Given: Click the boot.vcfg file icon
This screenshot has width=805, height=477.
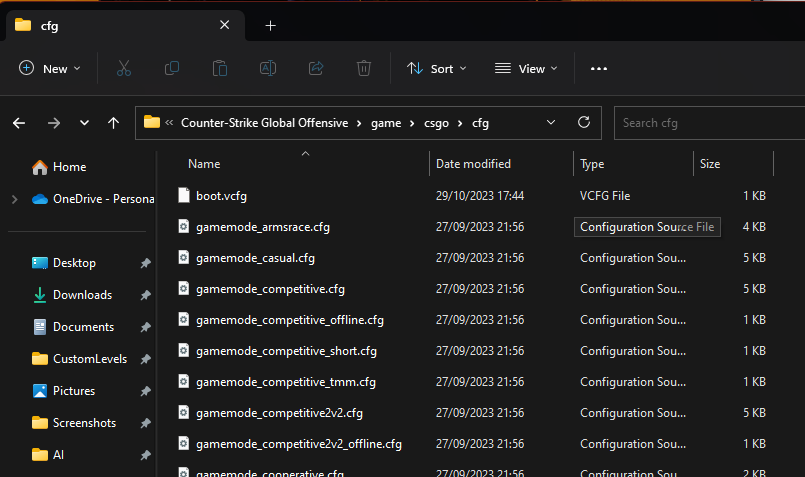Looking at the screenshot, I should tap(184, 195).
